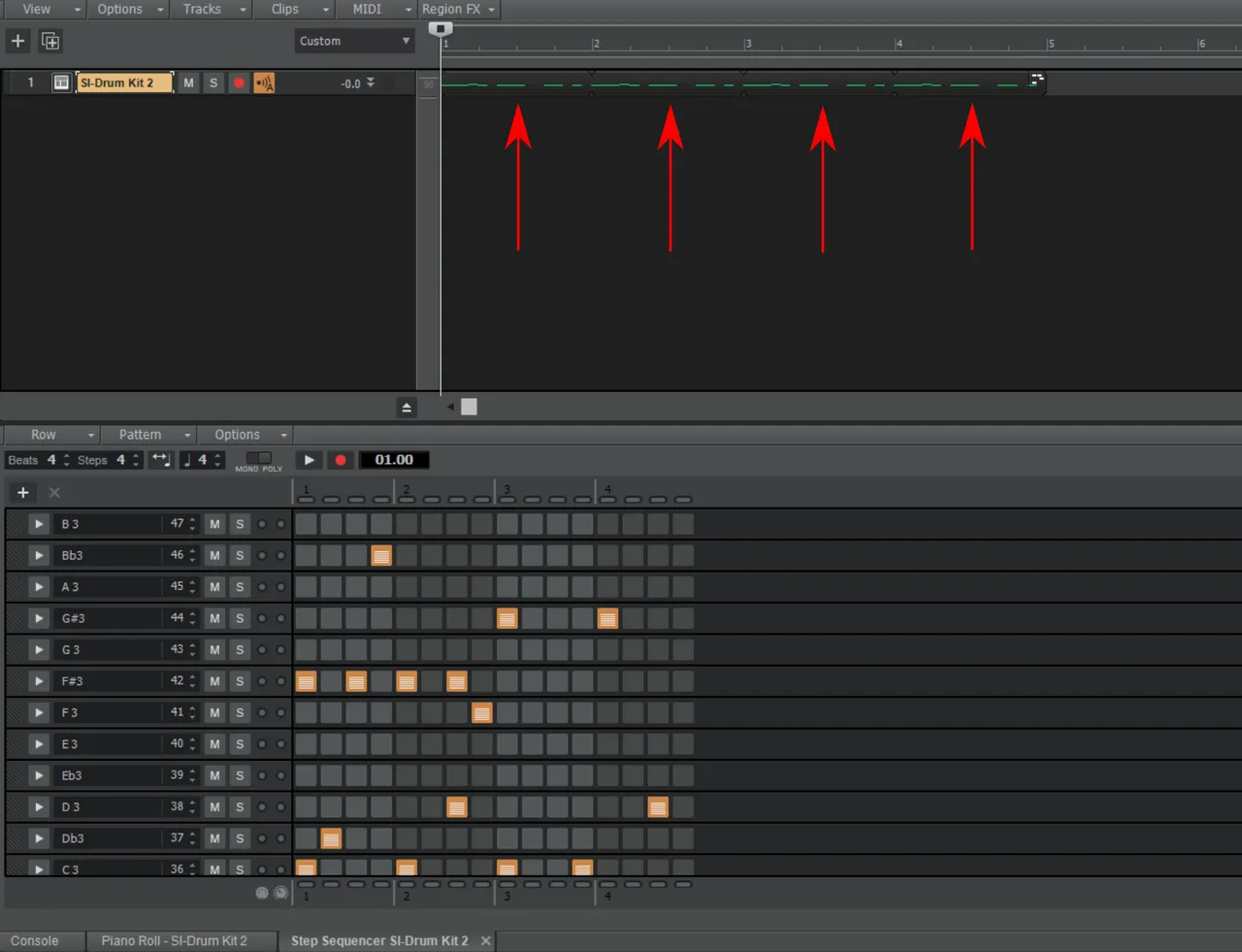Preview the A 3 row sound
Image resolution: width=1242 pixels, height=952 pixels.
pyautogui.click(x=39, y=587)
